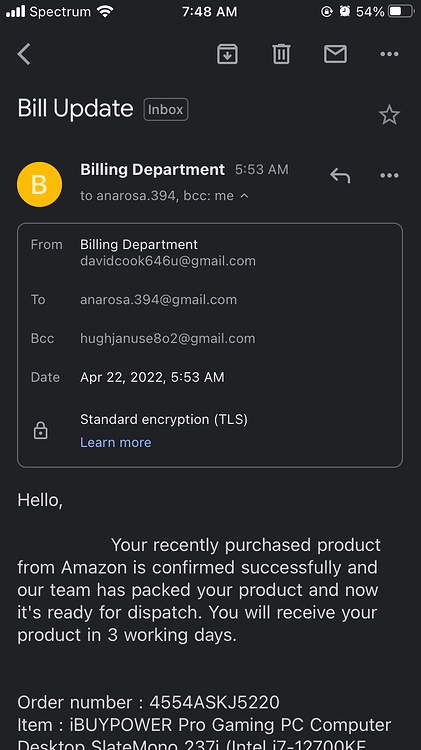
Task: Tap the Bcc address hughjanuse8o2@gmail.com
Action: [167, 339]
